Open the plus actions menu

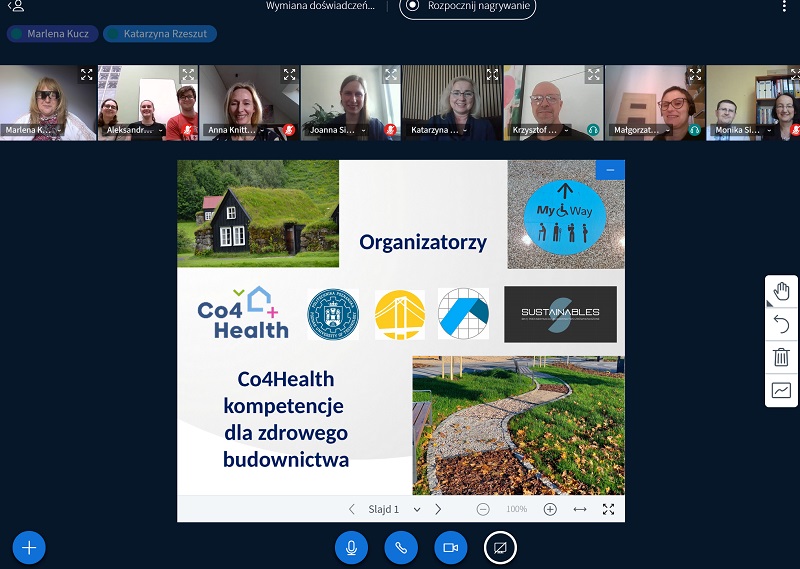[29, 548]
